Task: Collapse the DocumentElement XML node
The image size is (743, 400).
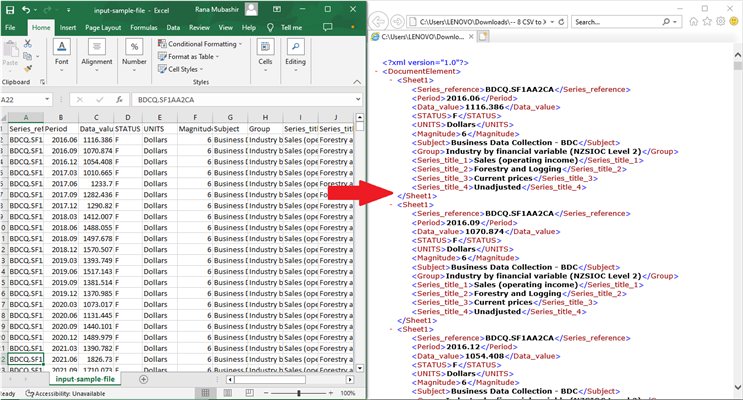Action: coord(377,72)
